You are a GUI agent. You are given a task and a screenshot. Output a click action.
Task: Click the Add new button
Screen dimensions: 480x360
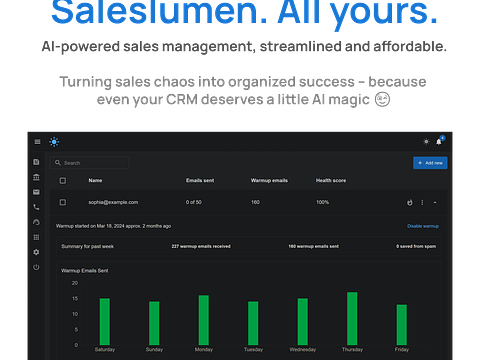coord(430,163)
